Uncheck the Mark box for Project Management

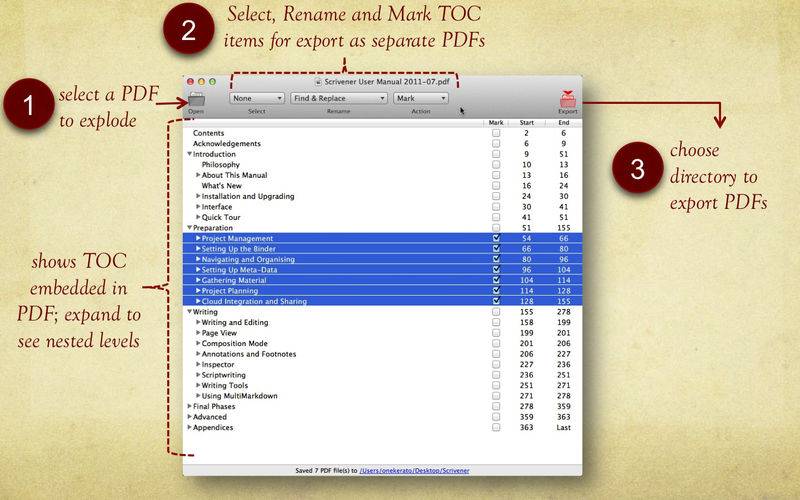tap(496, 238)
